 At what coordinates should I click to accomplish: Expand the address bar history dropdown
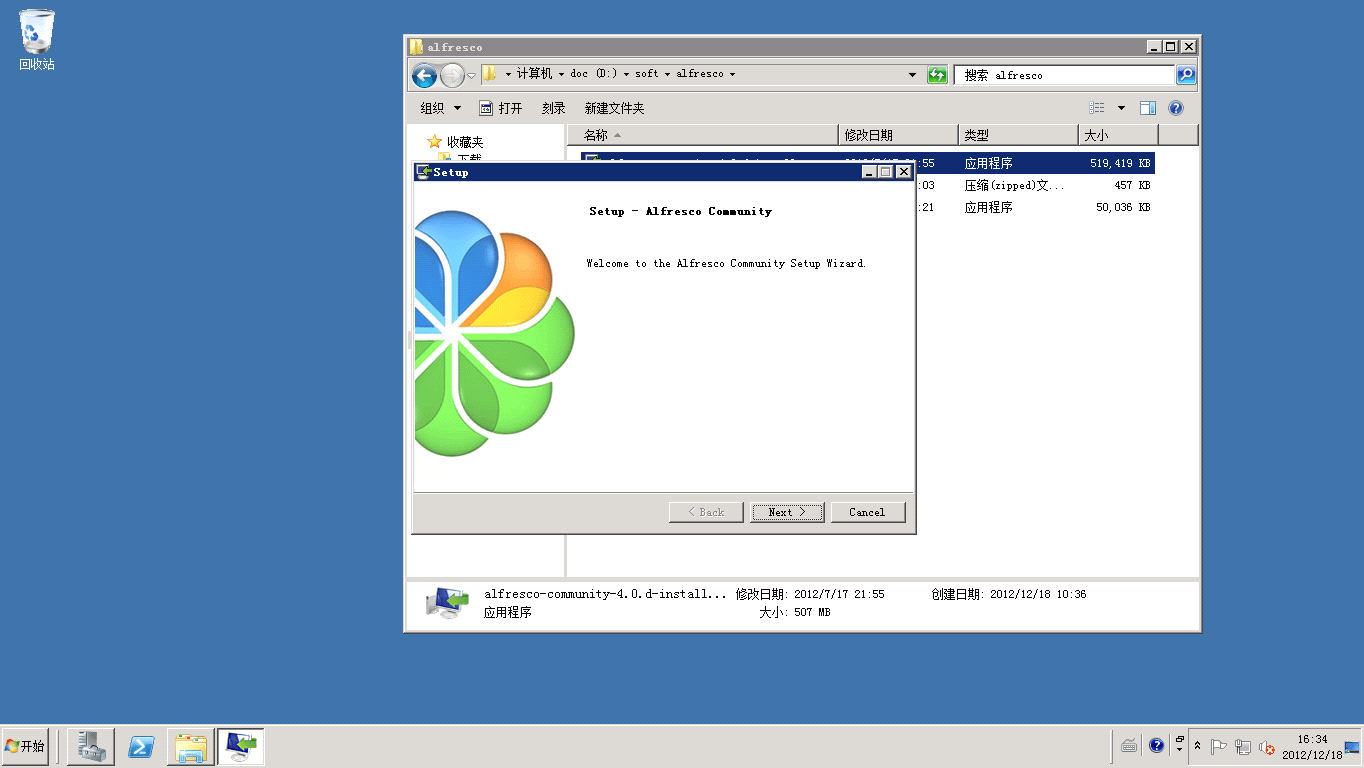(x=912, y=75)
